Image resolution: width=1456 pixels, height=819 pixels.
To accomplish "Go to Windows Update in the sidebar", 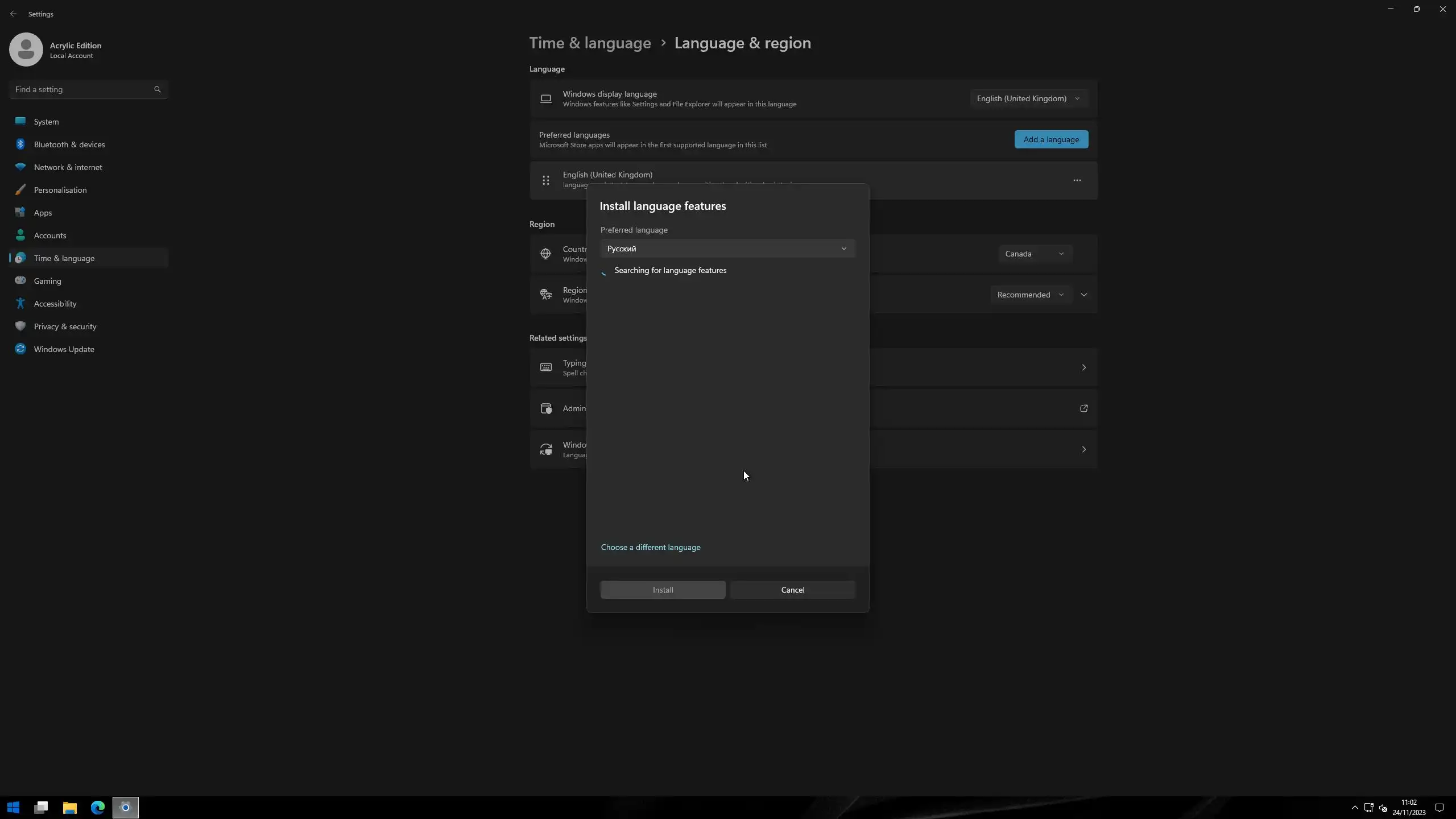I will (x=64, y=349).
